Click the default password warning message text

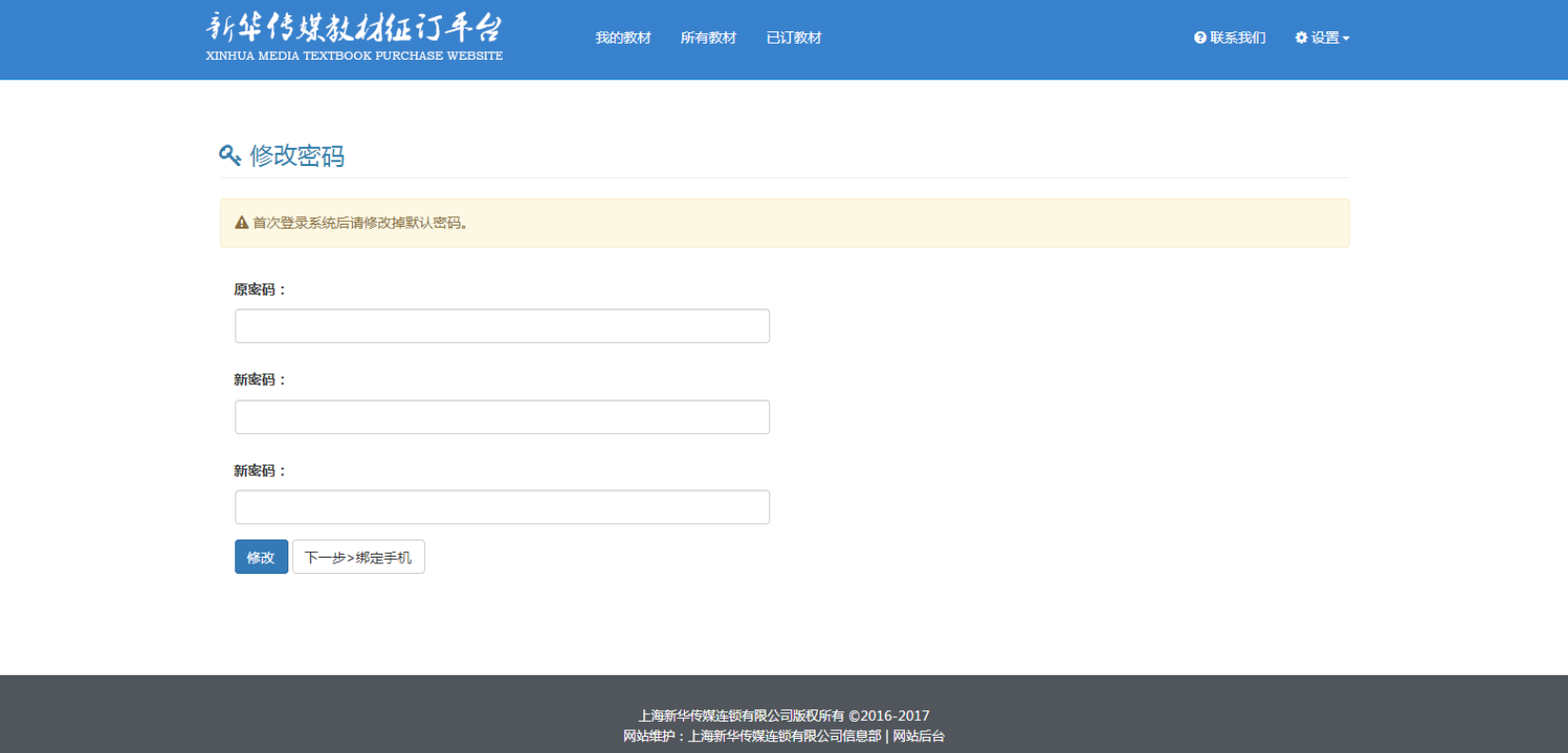(x=360, y=223)
